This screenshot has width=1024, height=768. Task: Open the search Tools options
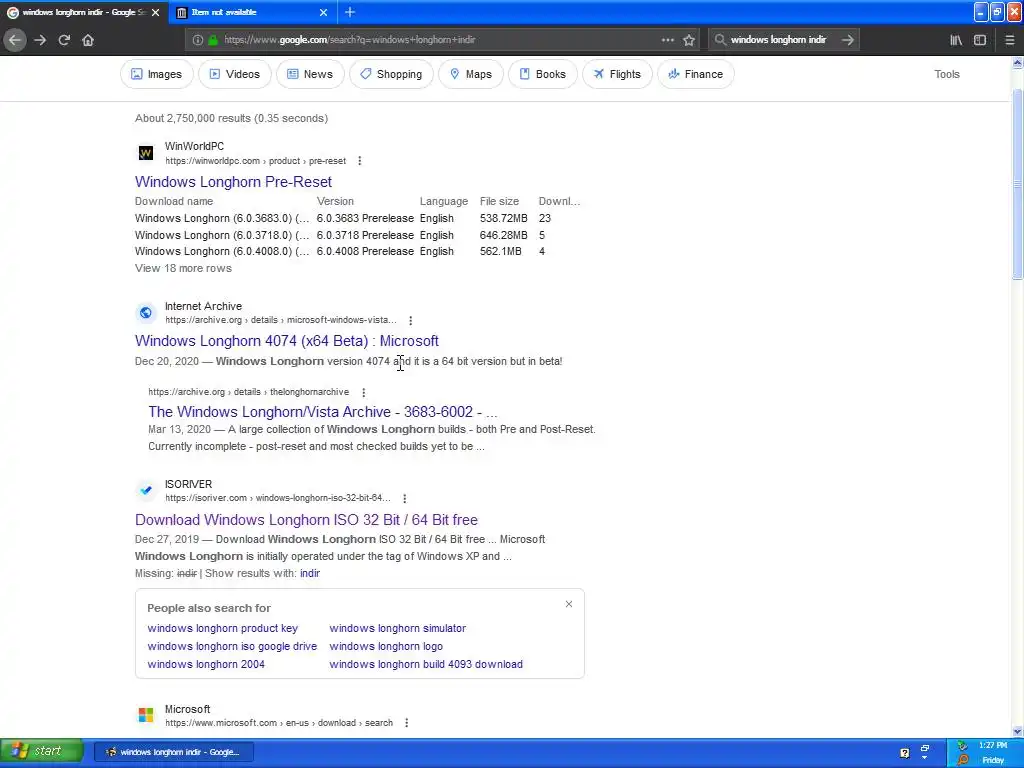tap(946, 74)
